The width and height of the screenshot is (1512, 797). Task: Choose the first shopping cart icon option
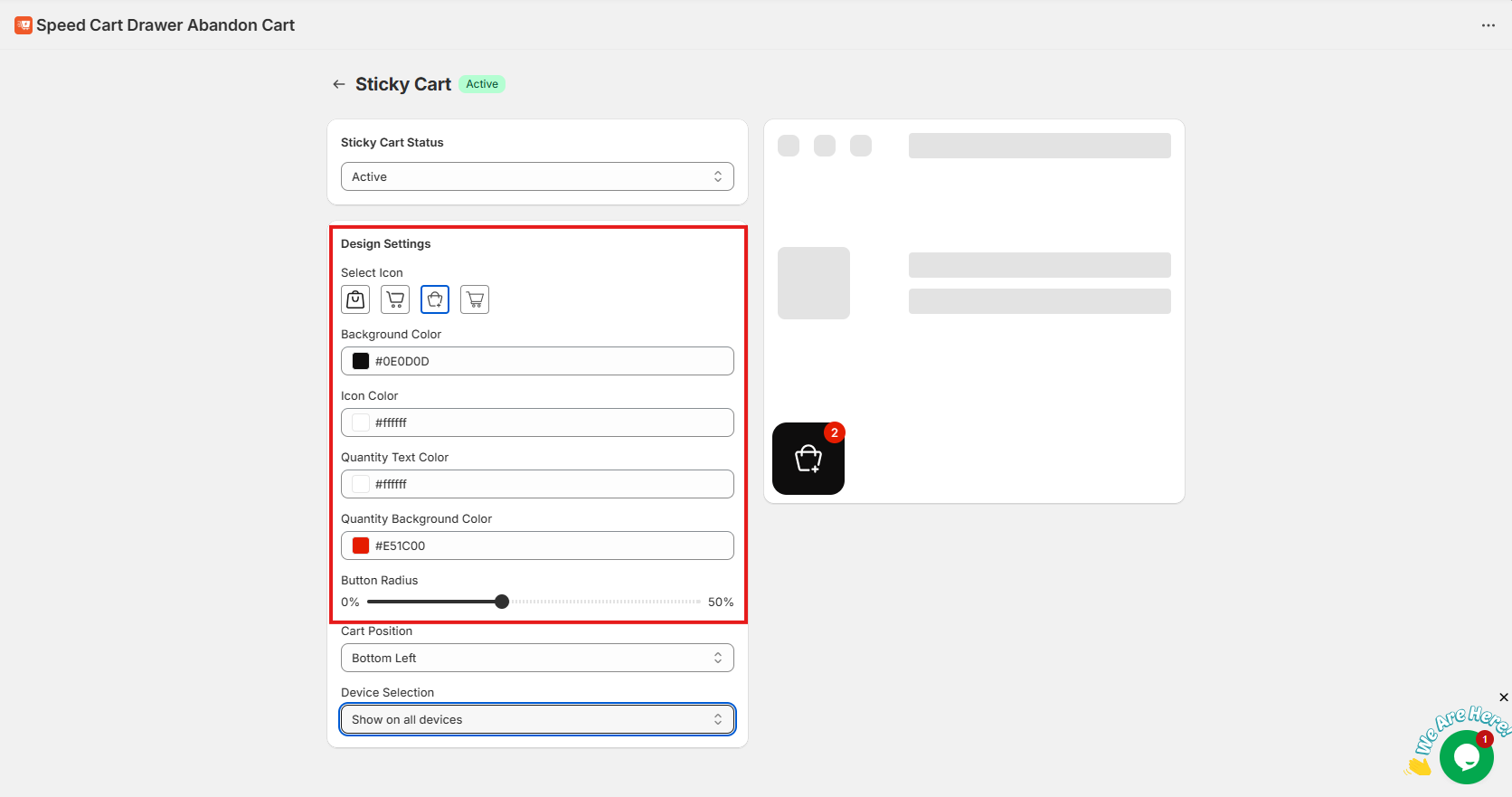click(x=395, y=299)
